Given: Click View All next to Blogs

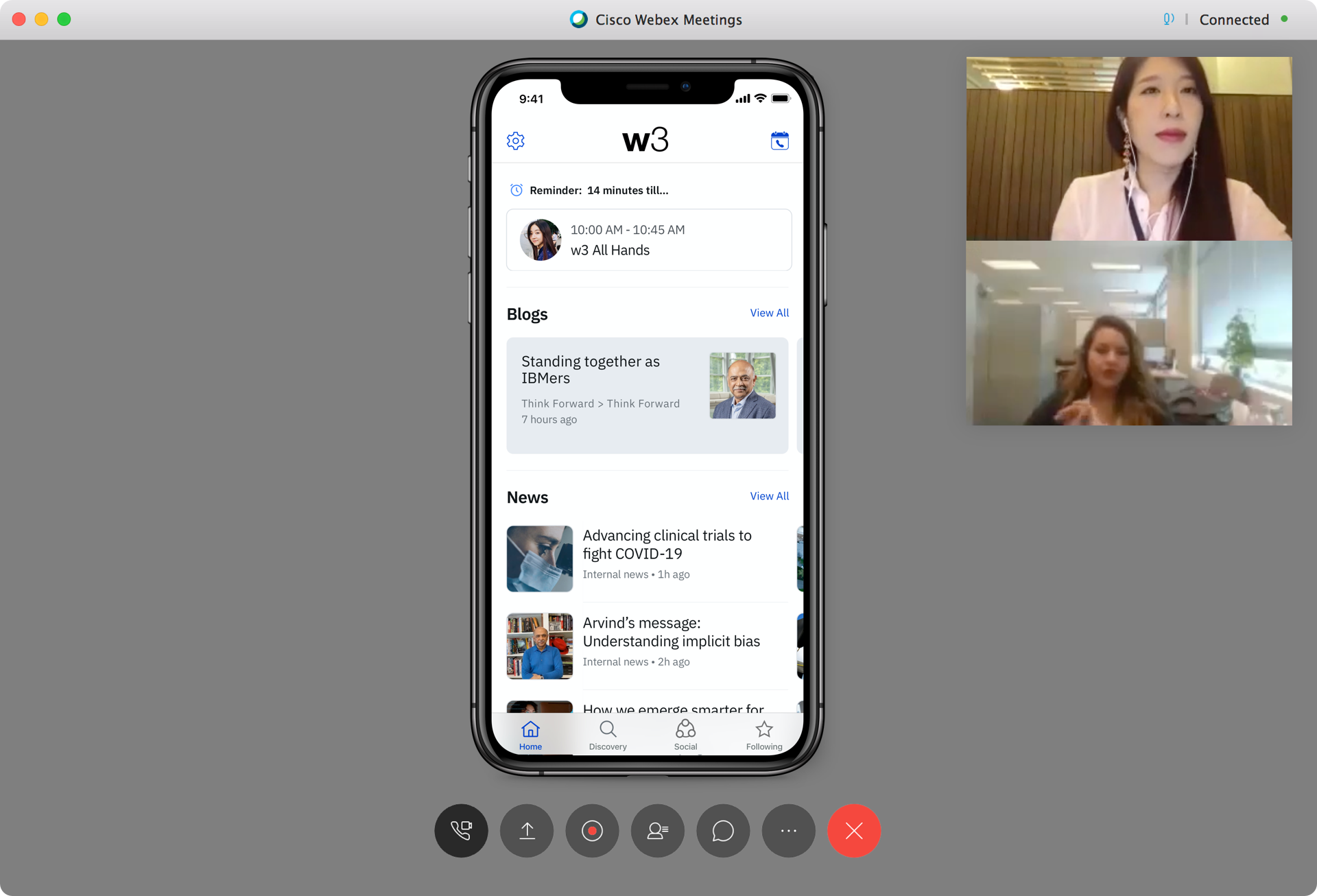Looking at the screenshot, I should [769, 313].
